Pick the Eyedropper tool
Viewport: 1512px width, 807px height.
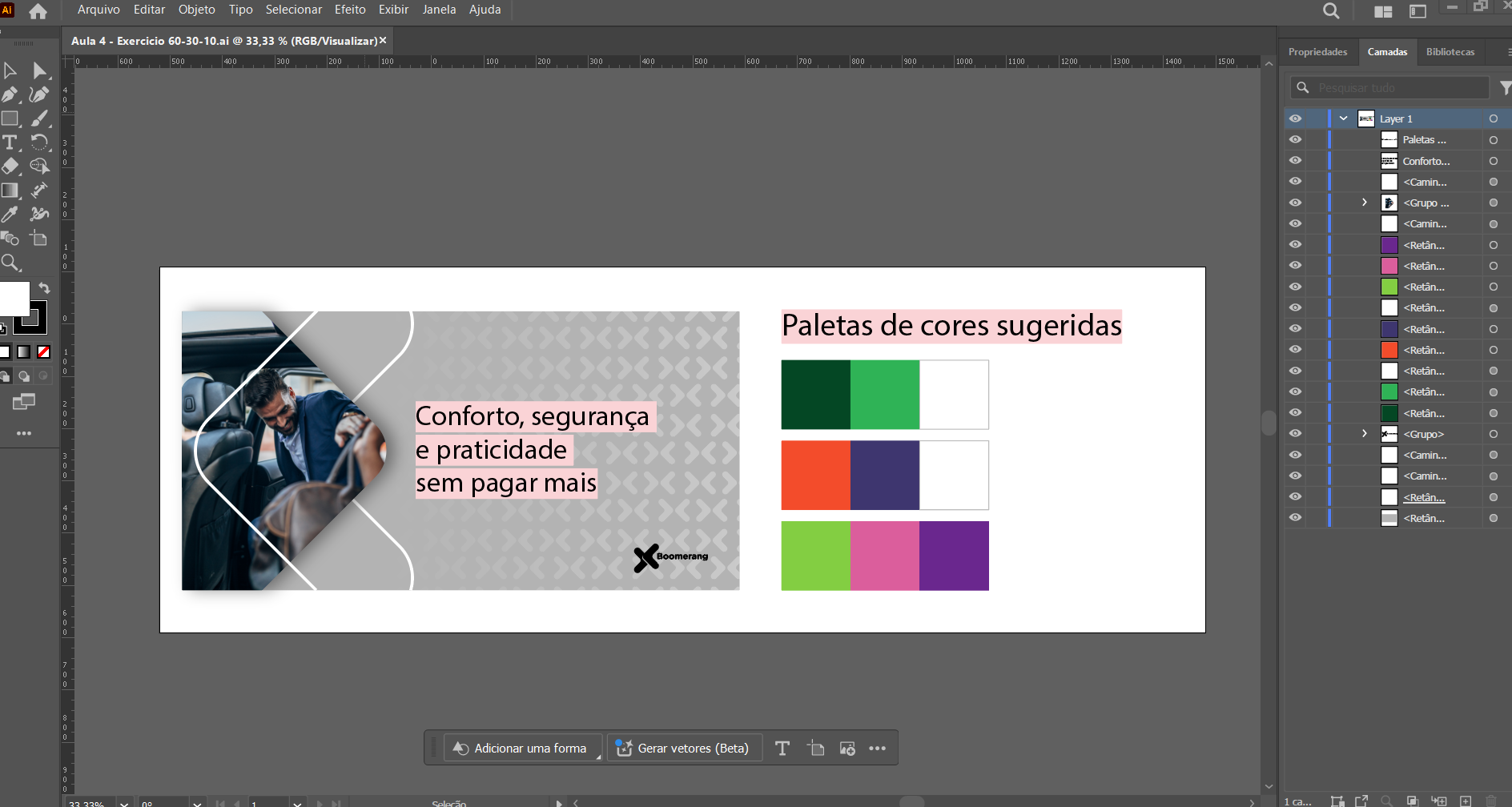(10, 215)
